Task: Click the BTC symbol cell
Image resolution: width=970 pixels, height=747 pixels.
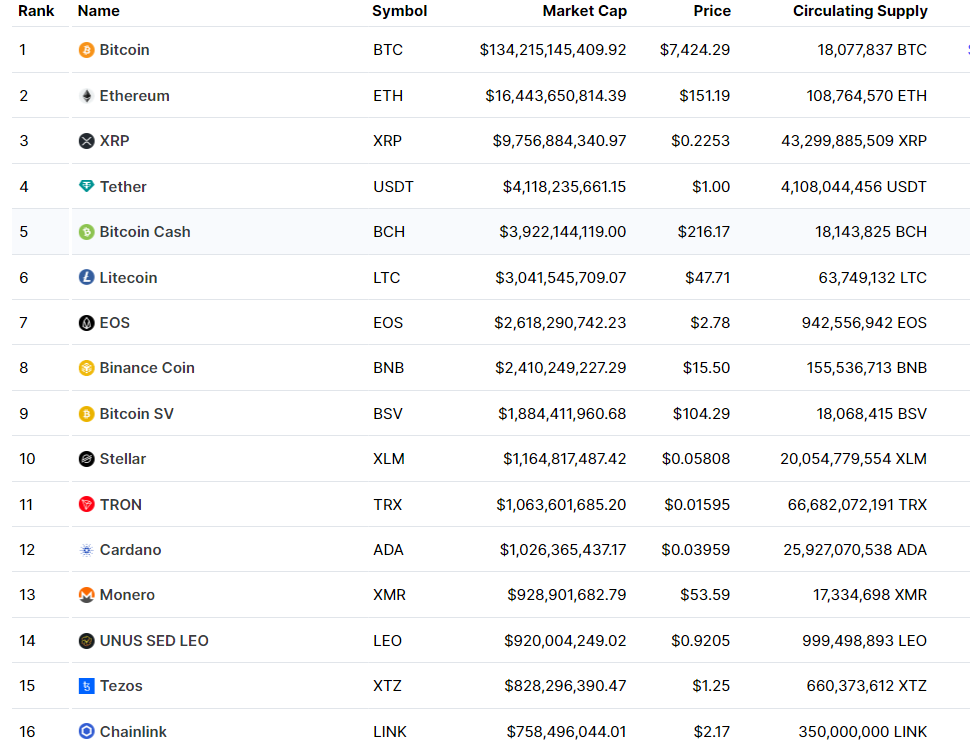Action: tap(388, 50)
